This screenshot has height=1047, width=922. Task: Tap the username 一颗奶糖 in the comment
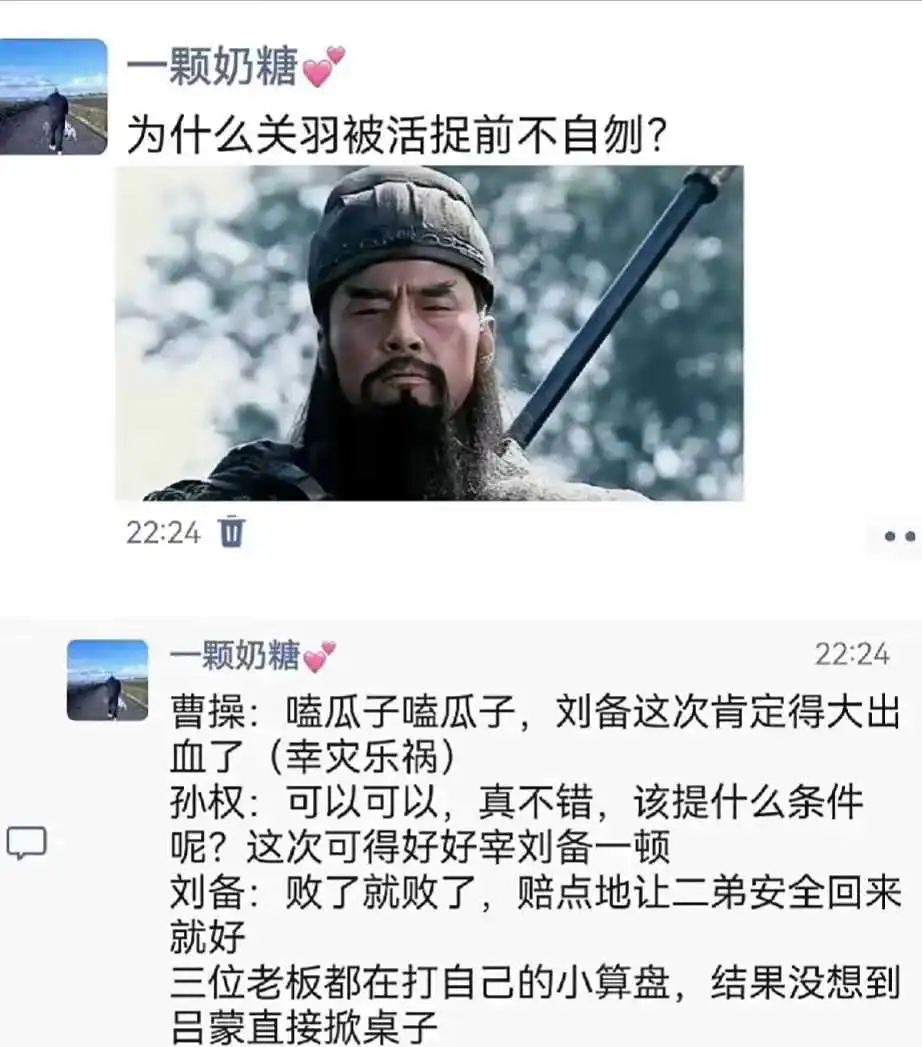point(235,655)
